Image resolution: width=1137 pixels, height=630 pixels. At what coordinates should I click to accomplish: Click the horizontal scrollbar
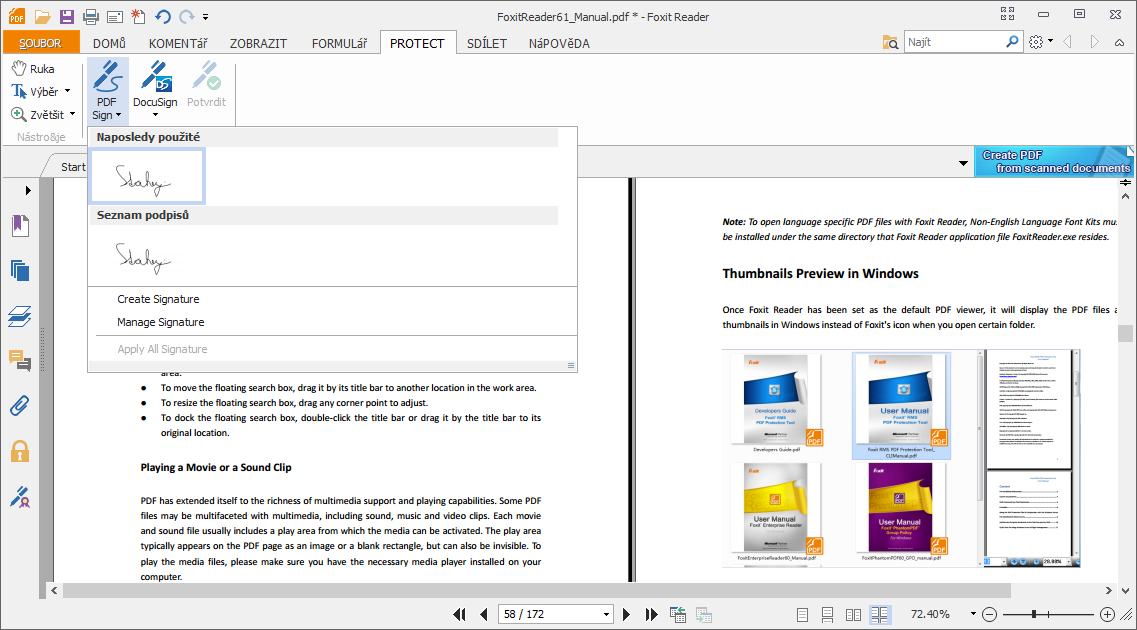pyautogui.click(x=537, y=591)
